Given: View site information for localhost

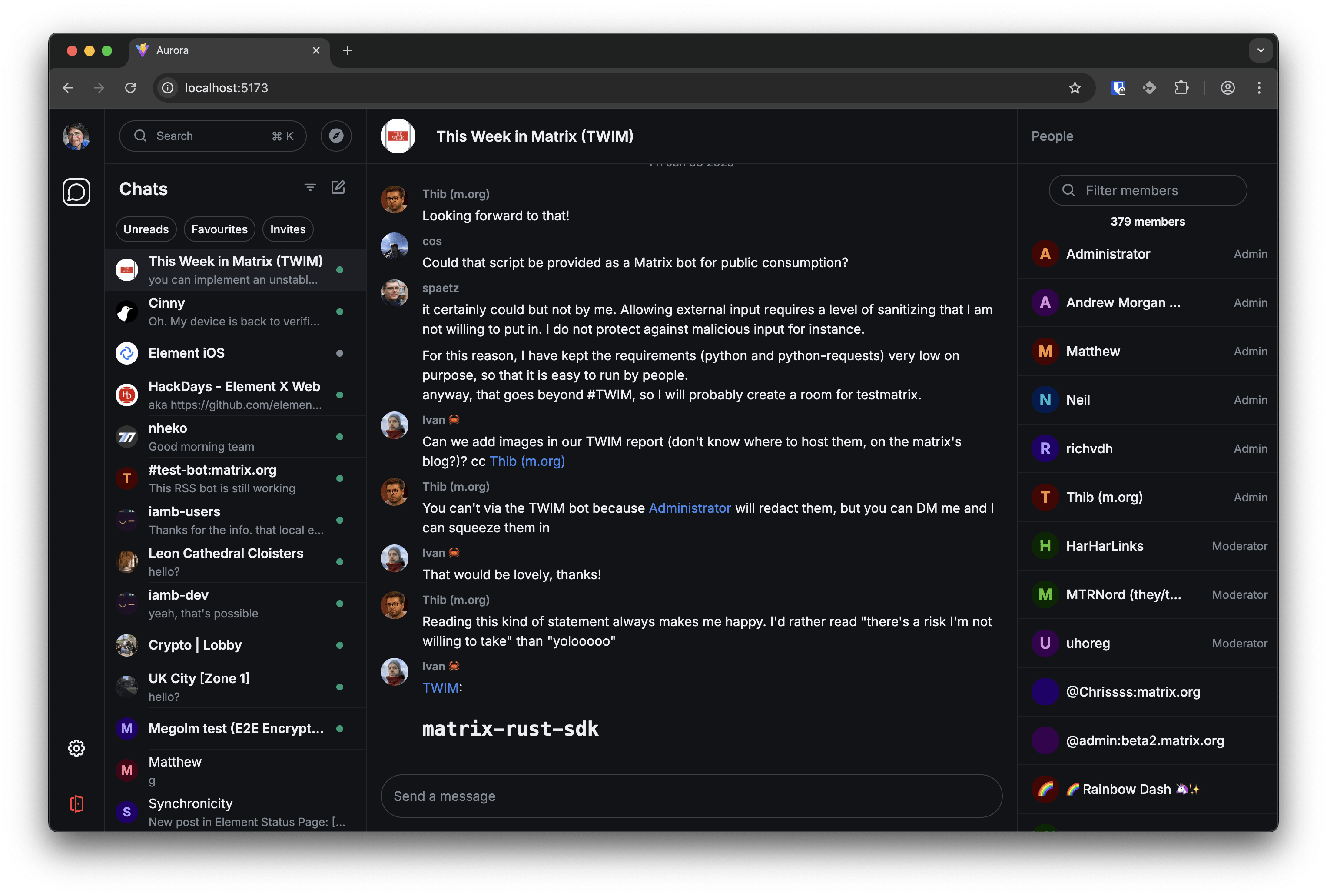Looking at the screenshot, I should [x=168, y=88].
